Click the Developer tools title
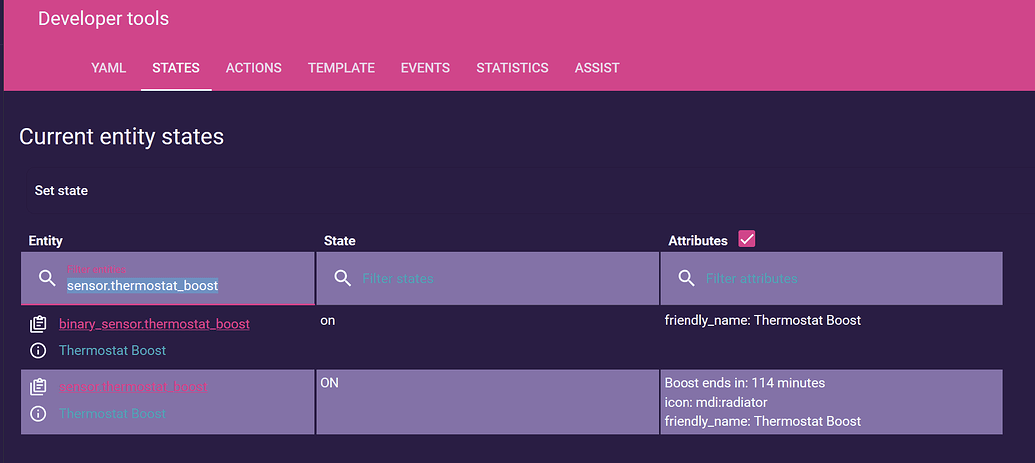The width and height of the screenshot is (1035, 463). coord(104,18)
